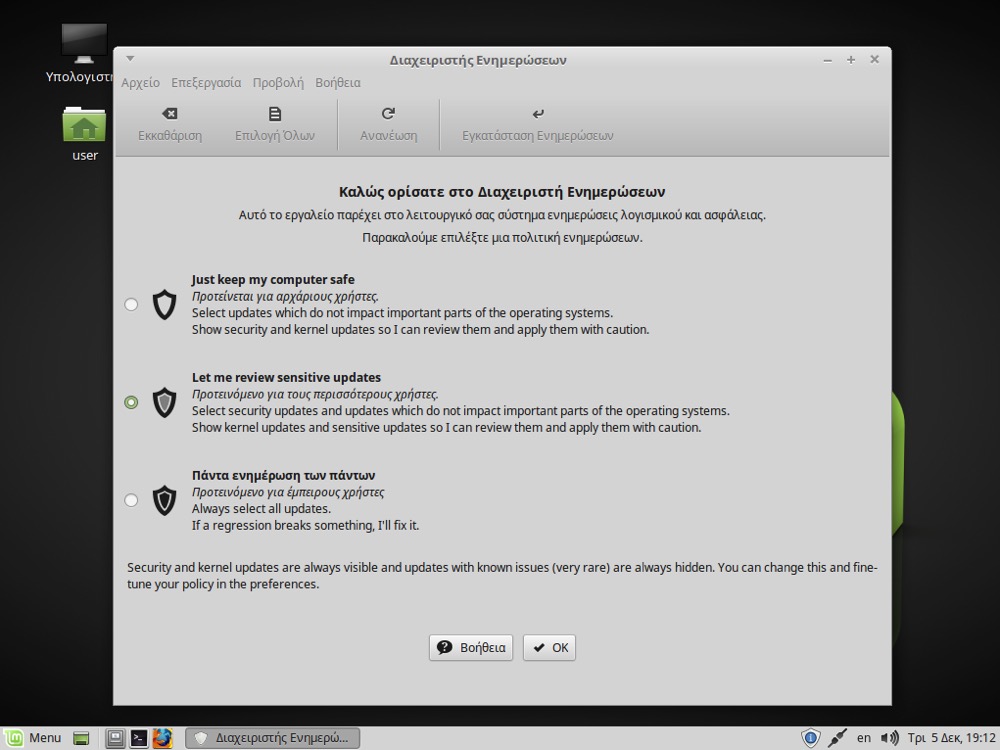Click the OK button
This screenshot has width=1000, height=750.
pyautogui.click(x=550, y=647)
